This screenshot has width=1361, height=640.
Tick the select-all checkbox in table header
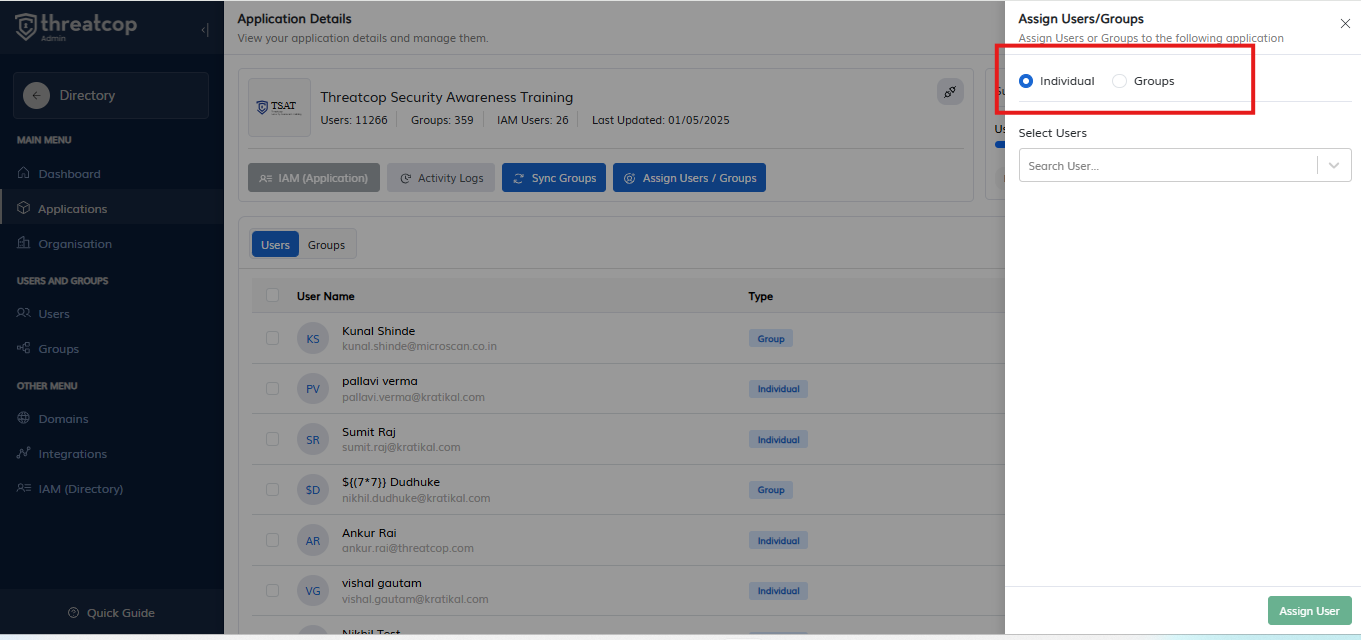tap(272, 296)
